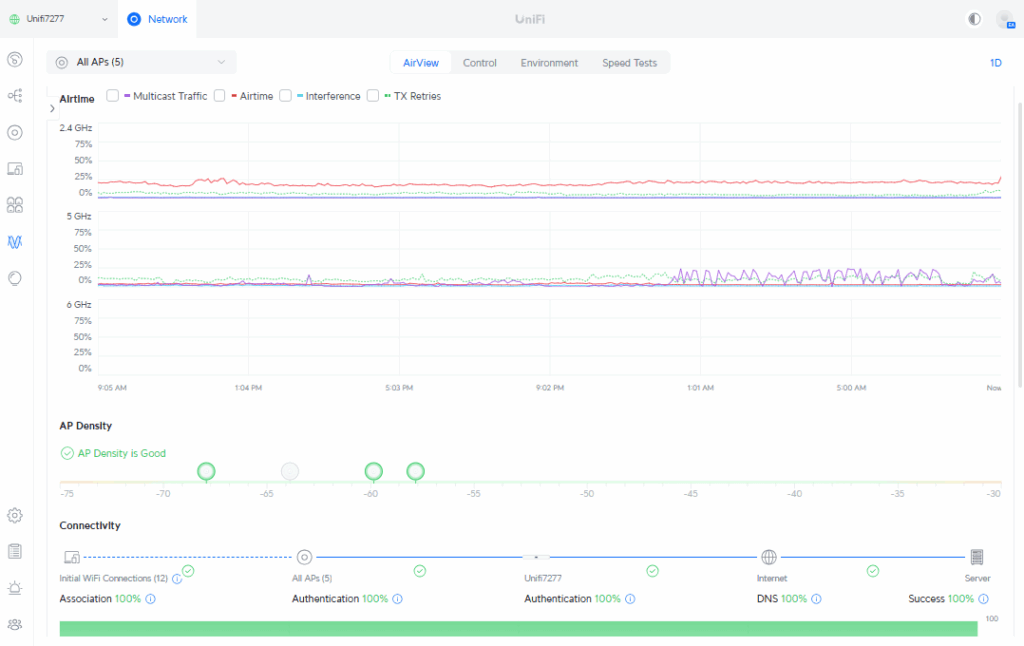Enable the Multicast Traffic checkbox
This screenshot has height=646, width=1024.
pos(113,96)
